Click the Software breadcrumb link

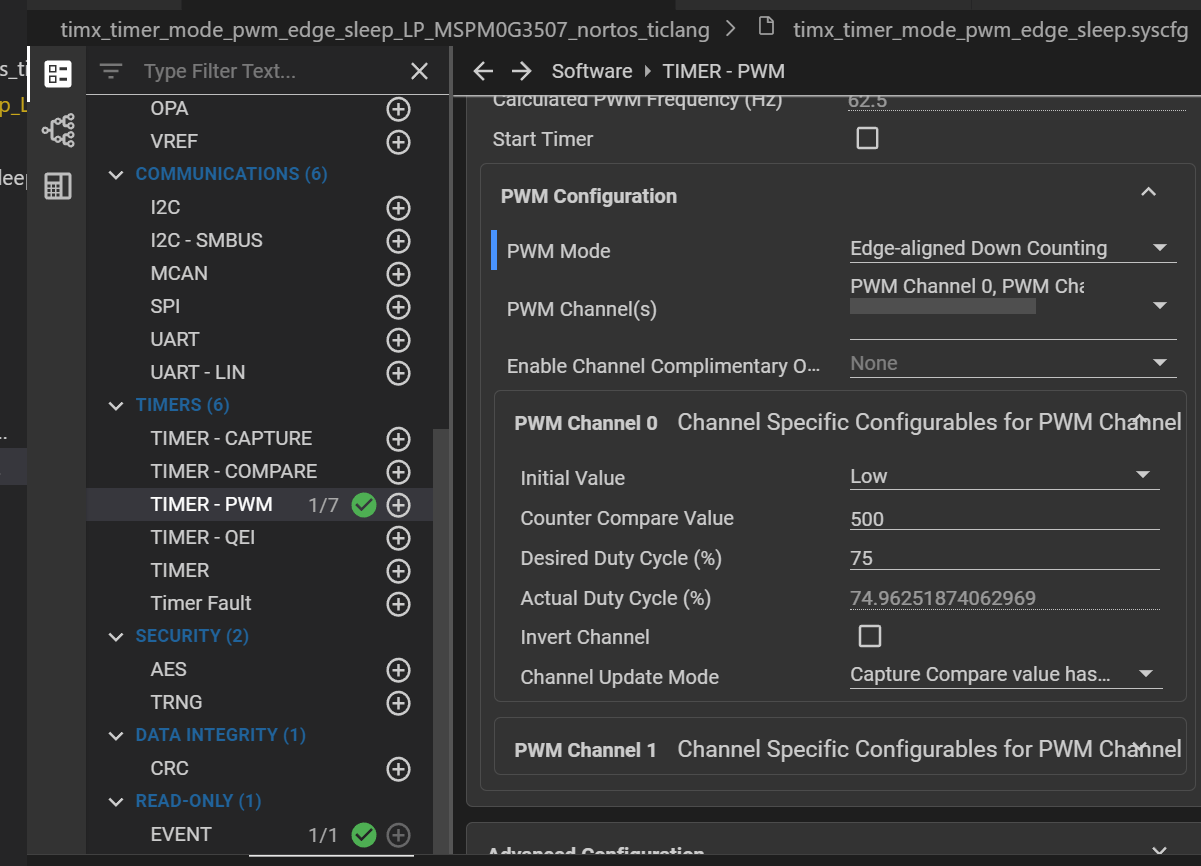click(591, 71)
